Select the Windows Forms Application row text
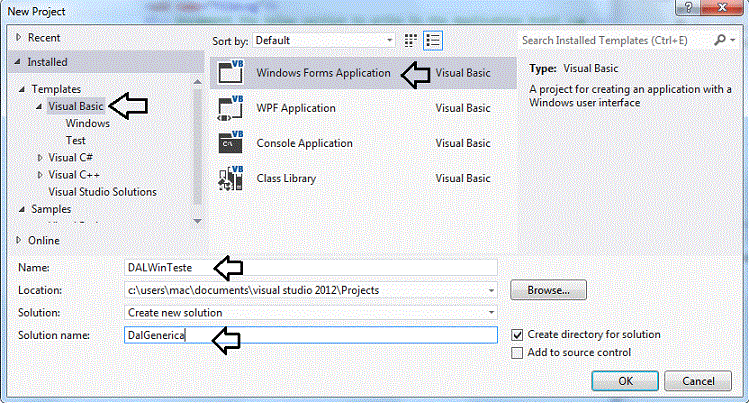The width and height of the screenshot is (749, 403). click(x=323, y=73)
